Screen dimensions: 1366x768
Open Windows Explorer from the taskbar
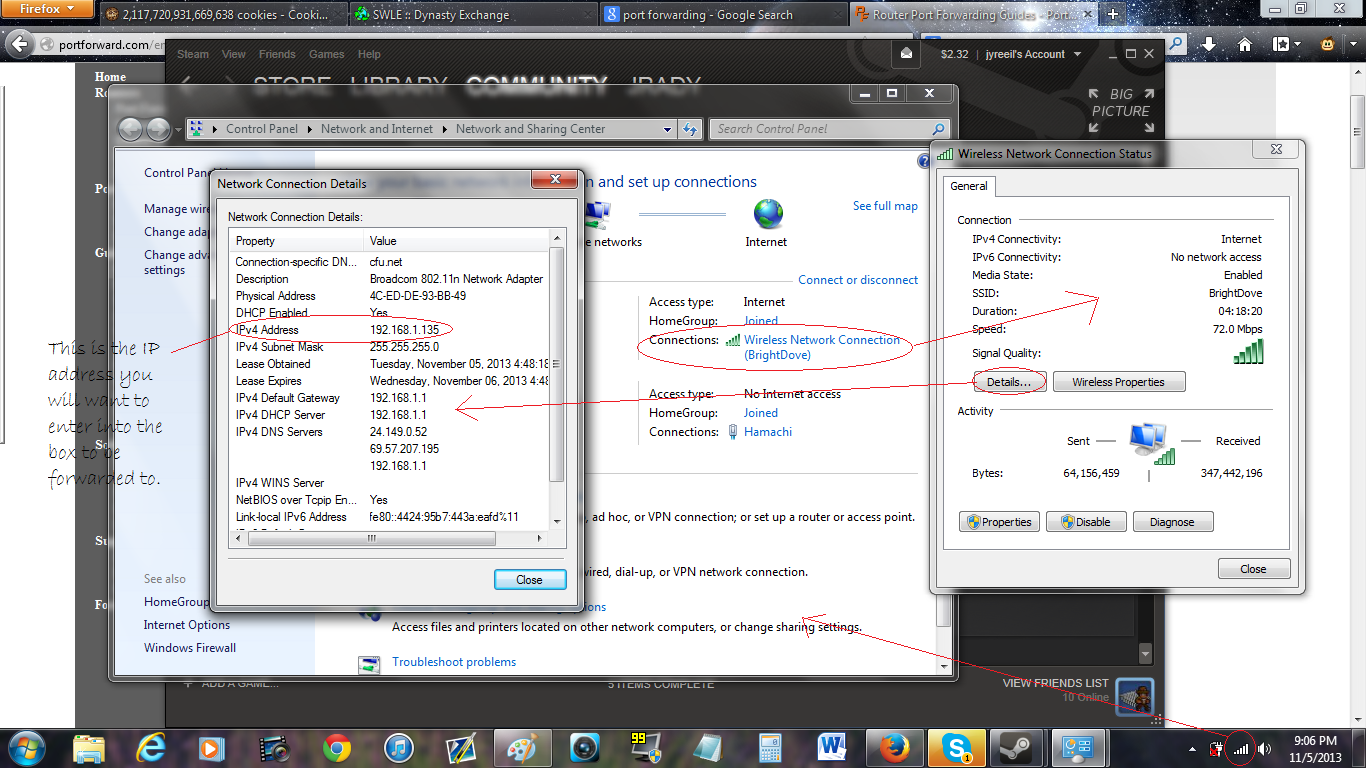pyautogui.click(x=89, y=747)
